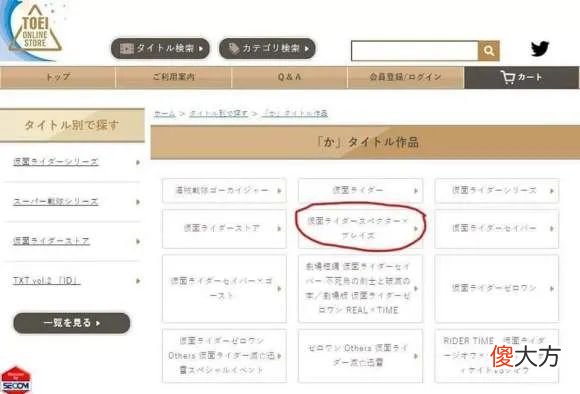Screen dimensions: 580x394
Task: Click the SECOM security badge
Action: (16, 380)
